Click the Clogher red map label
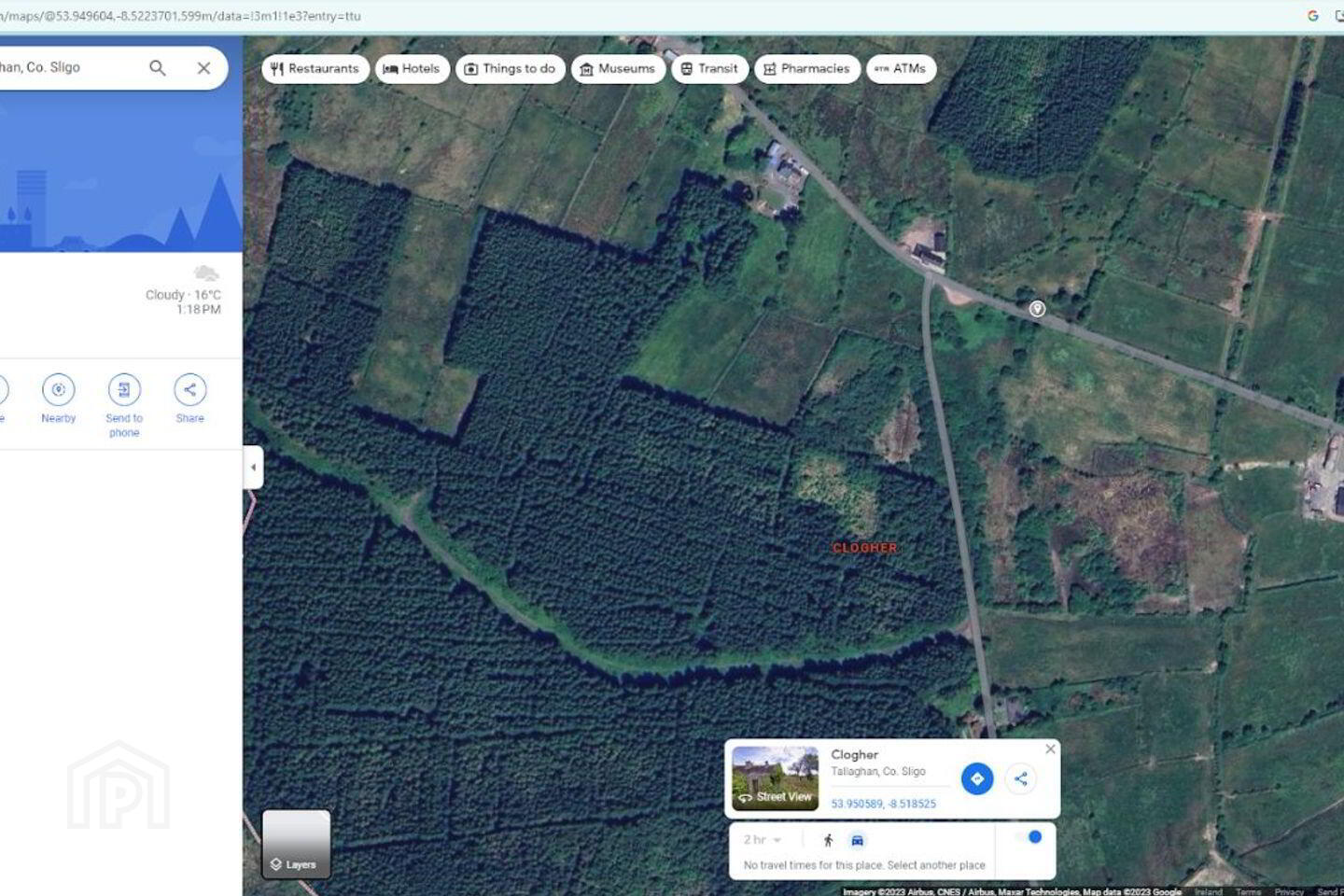 click(864, 548)
